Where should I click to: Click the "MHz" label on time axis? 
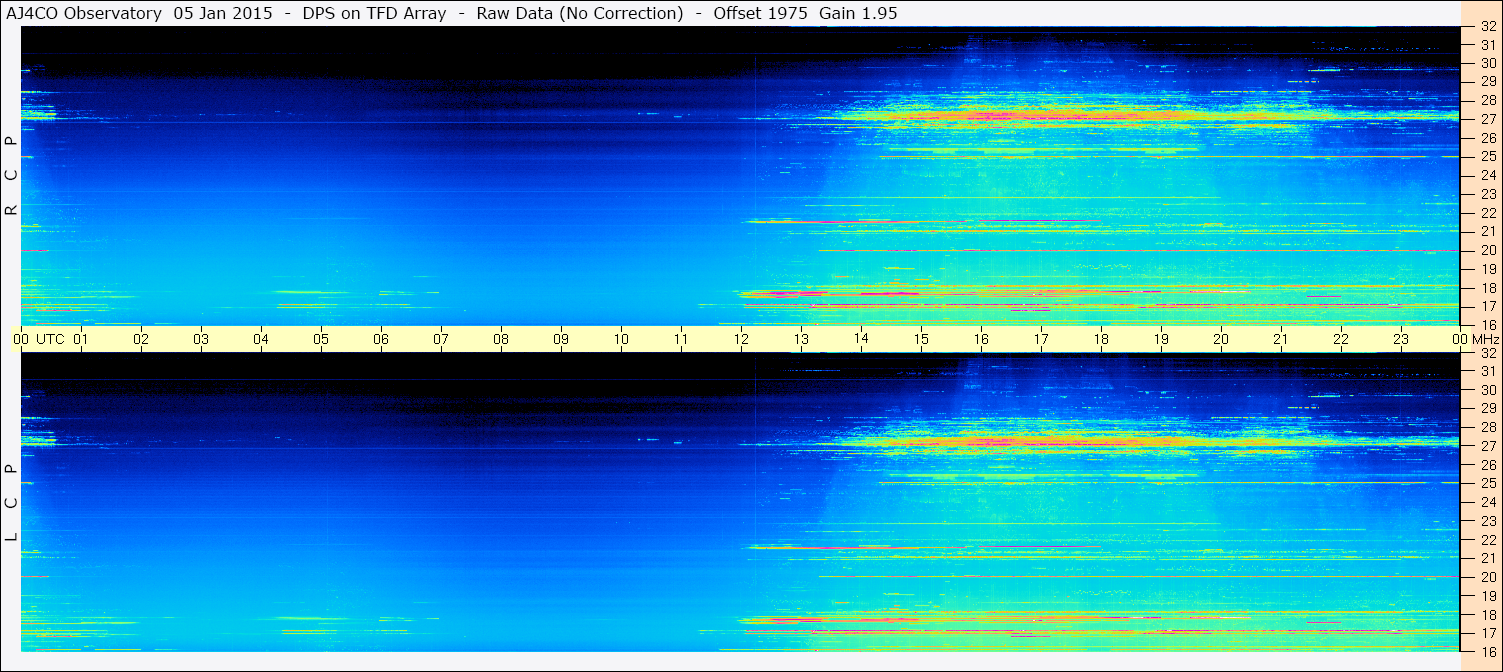point(1486,339)
